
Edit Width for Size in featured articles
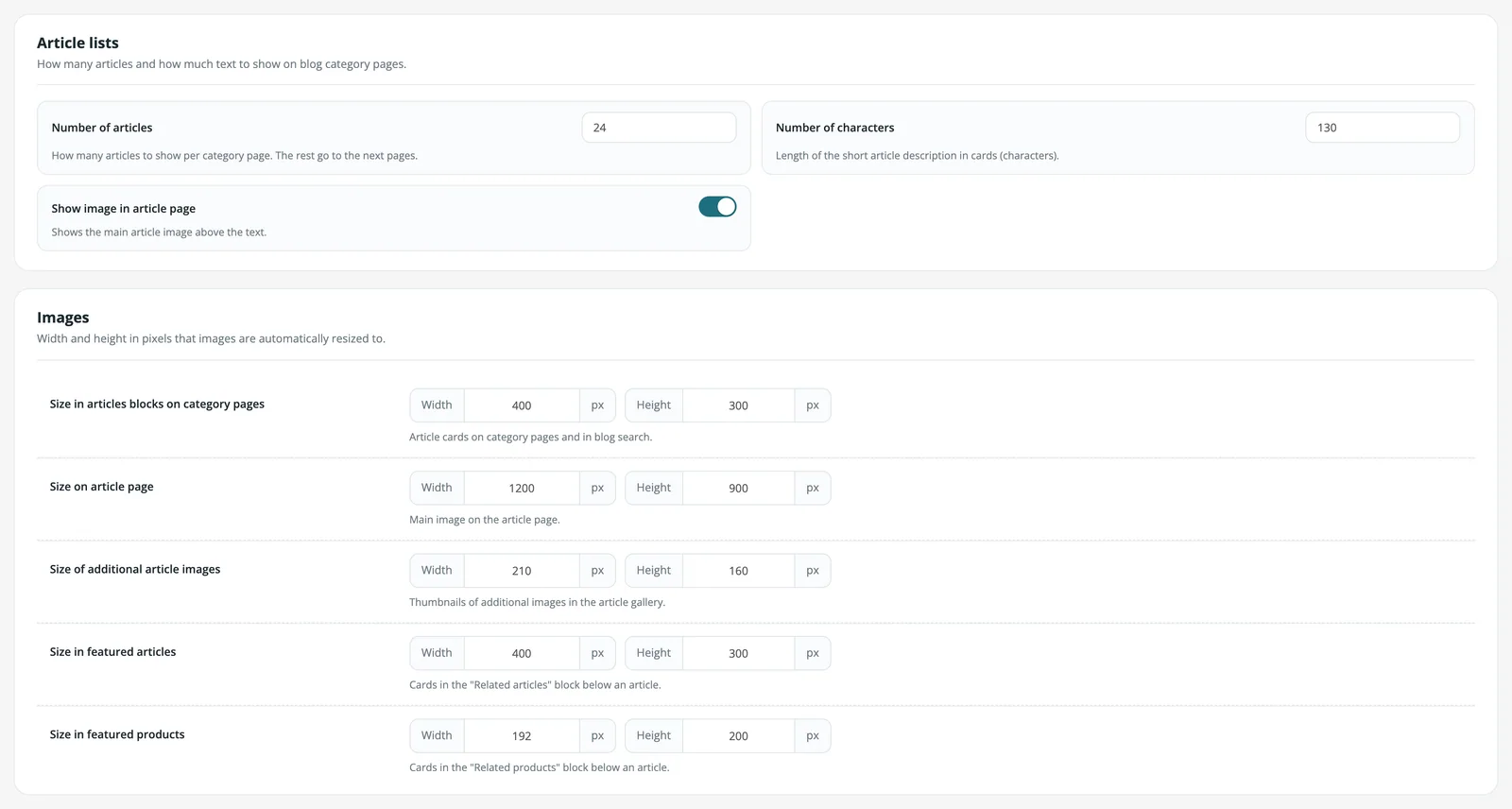pos(522,653)
